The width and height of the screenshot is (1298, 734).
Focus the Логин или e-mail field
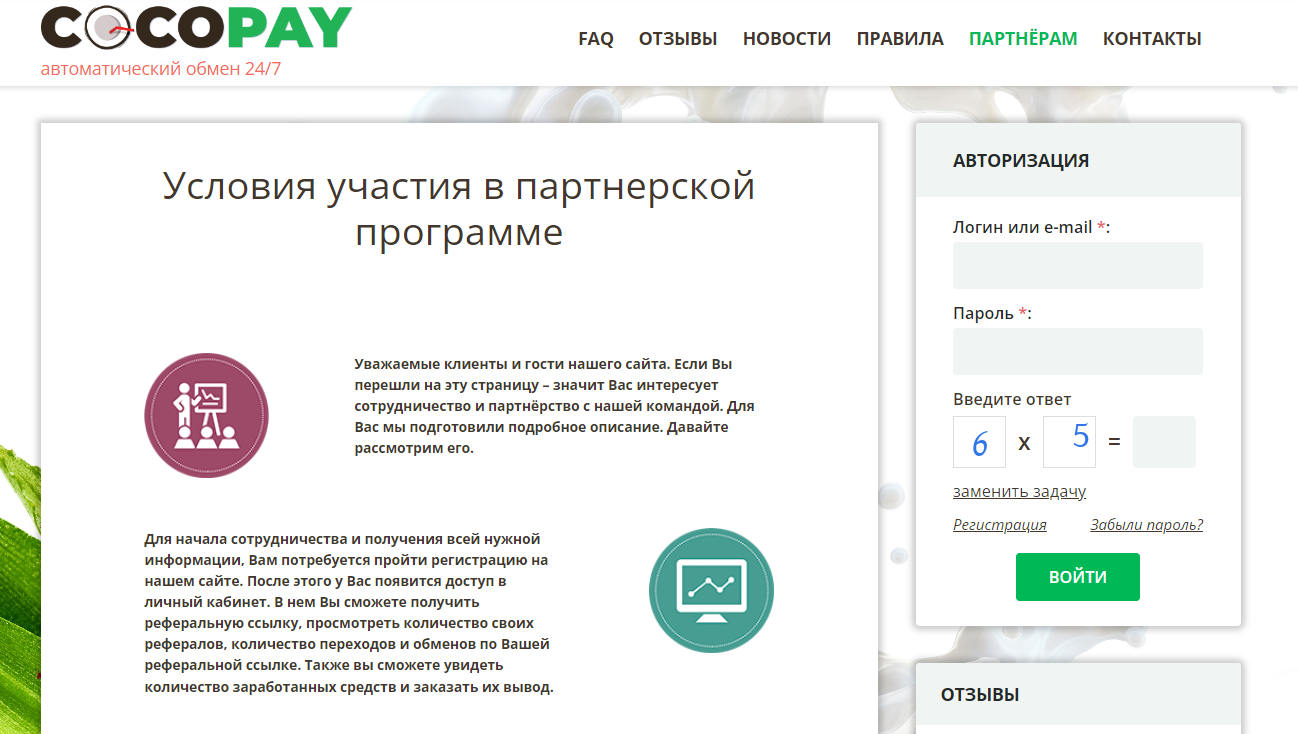tap(1077, 265)
